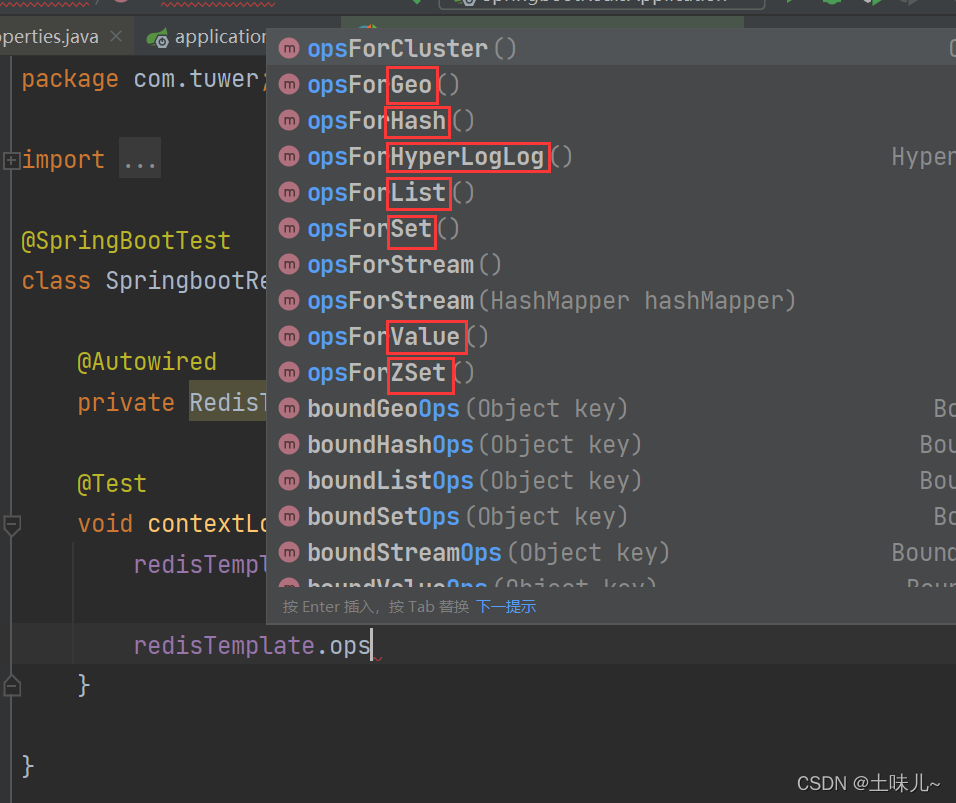
Task: Choose opsForZSet() from suggestions
Action: pos(612,372)
